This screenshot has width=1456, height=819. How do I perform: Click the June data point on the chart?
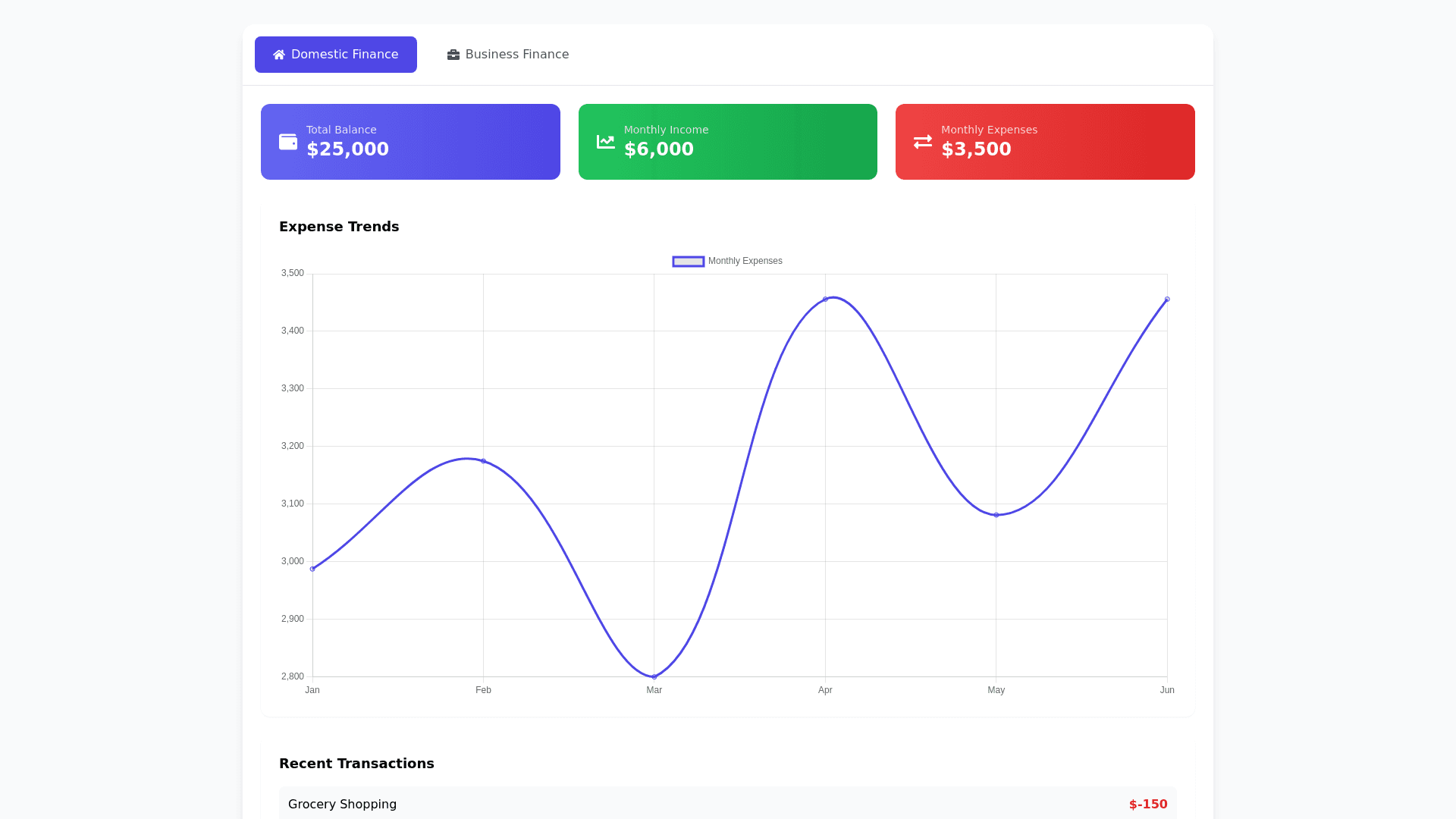(x=1167, y=300)
